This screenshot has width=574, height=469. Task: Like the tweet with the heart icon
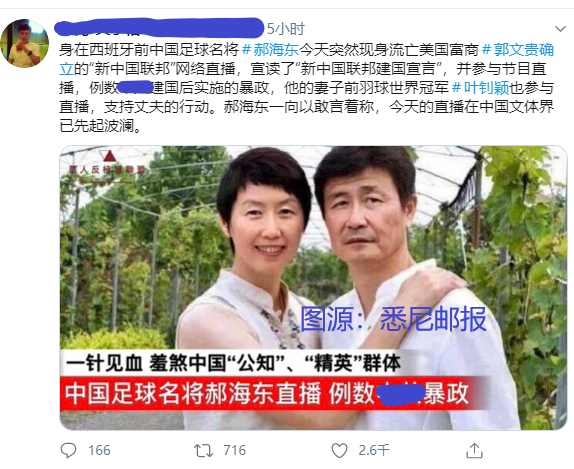click(339, 451)
